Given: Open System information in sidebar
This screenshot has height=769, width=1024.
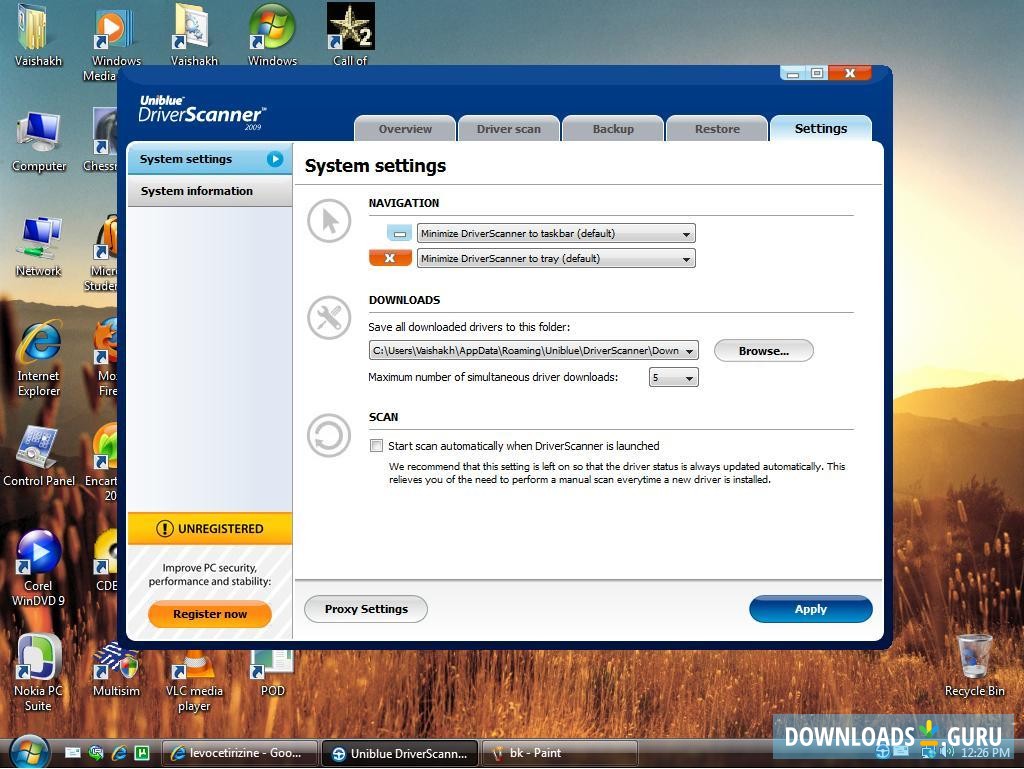Looking at the screenshot, I should click(209, 191).
